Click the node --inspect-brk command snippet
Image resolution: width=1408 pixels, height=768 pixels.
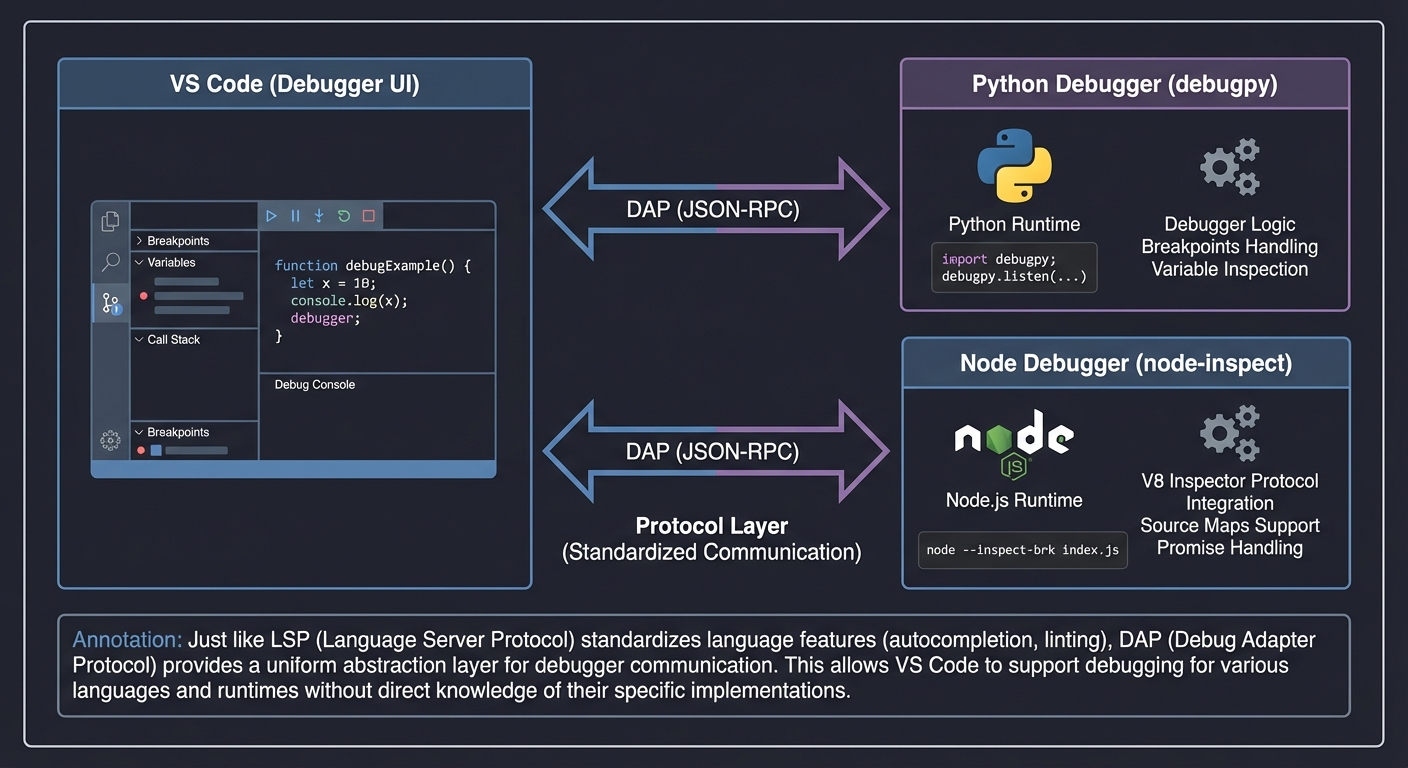pyautogui.click(x=1022, y=550)
